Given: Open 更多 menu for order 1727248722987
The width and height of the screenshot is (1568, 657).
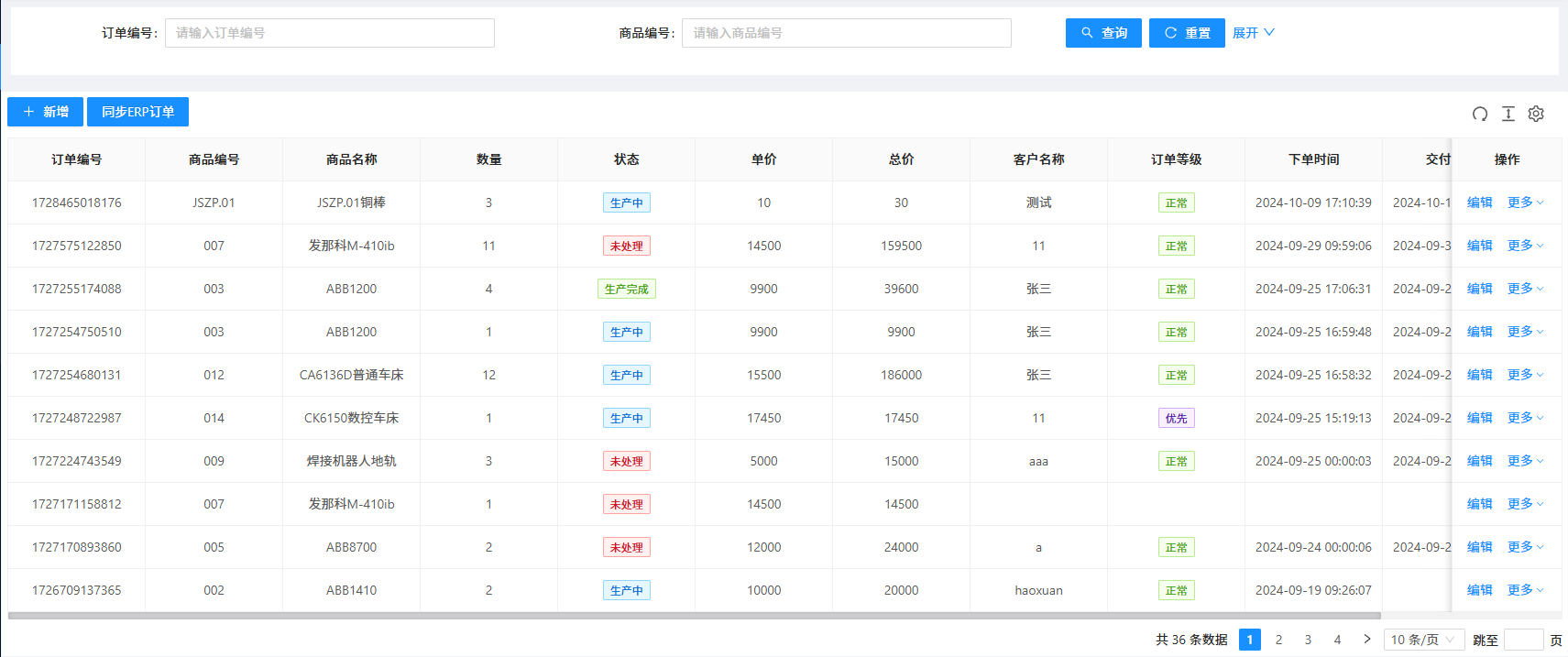Looking at the screenshot, I should (1526, 418).
